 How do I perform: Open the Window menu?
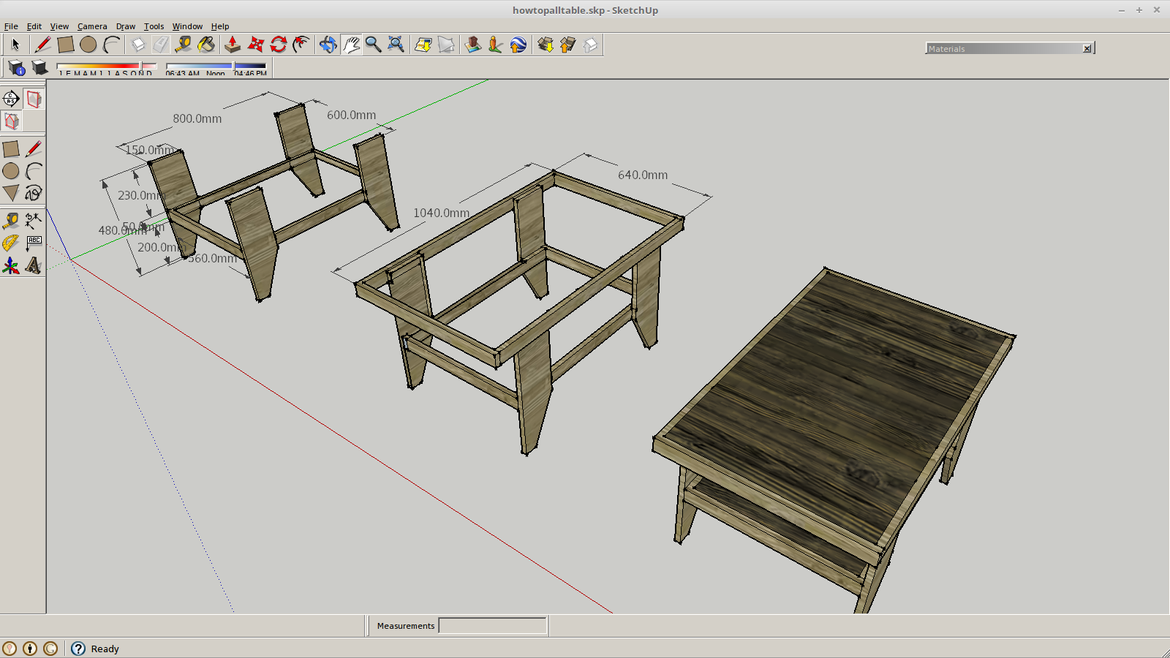tap(187, 26)
